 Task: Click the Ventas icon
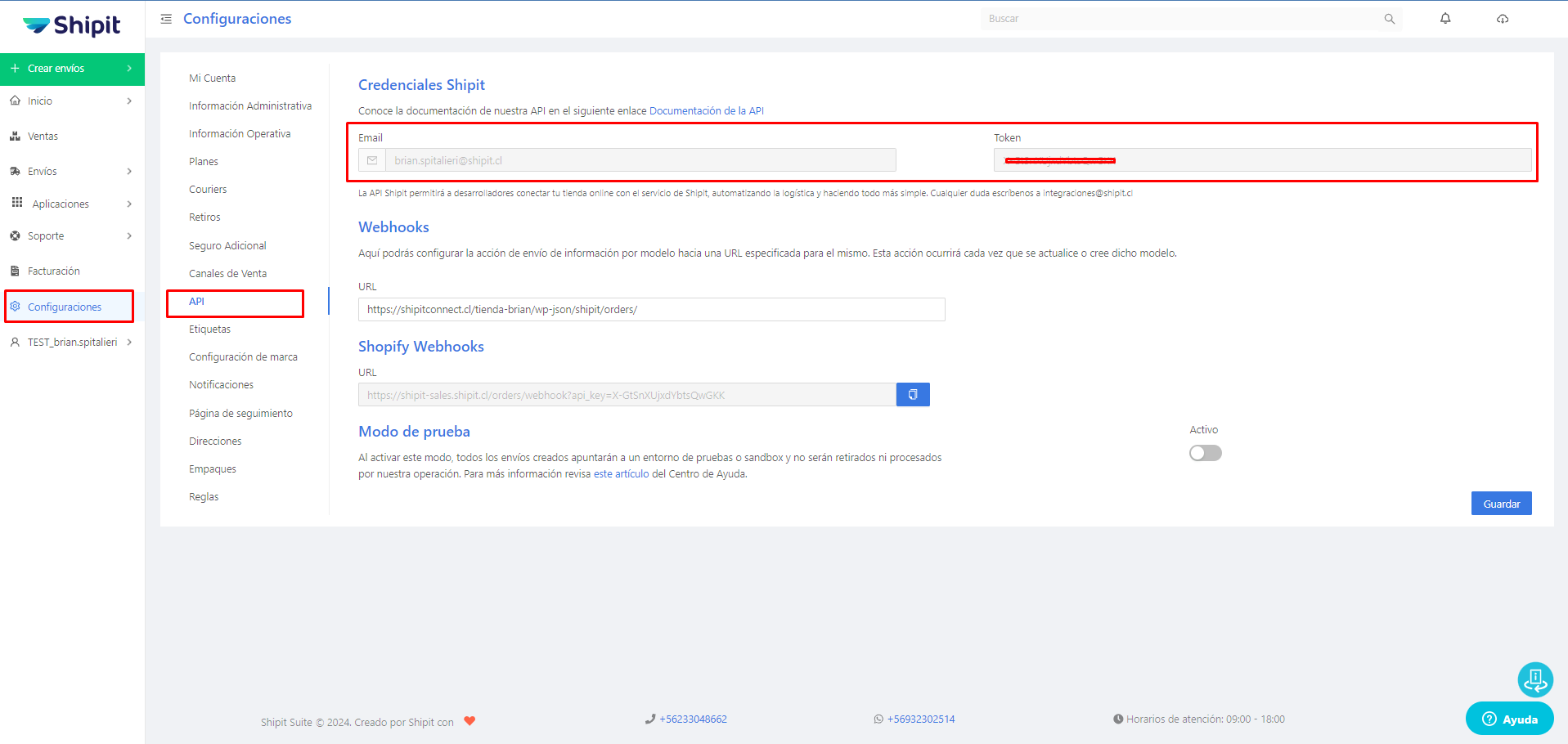point(15,136)
